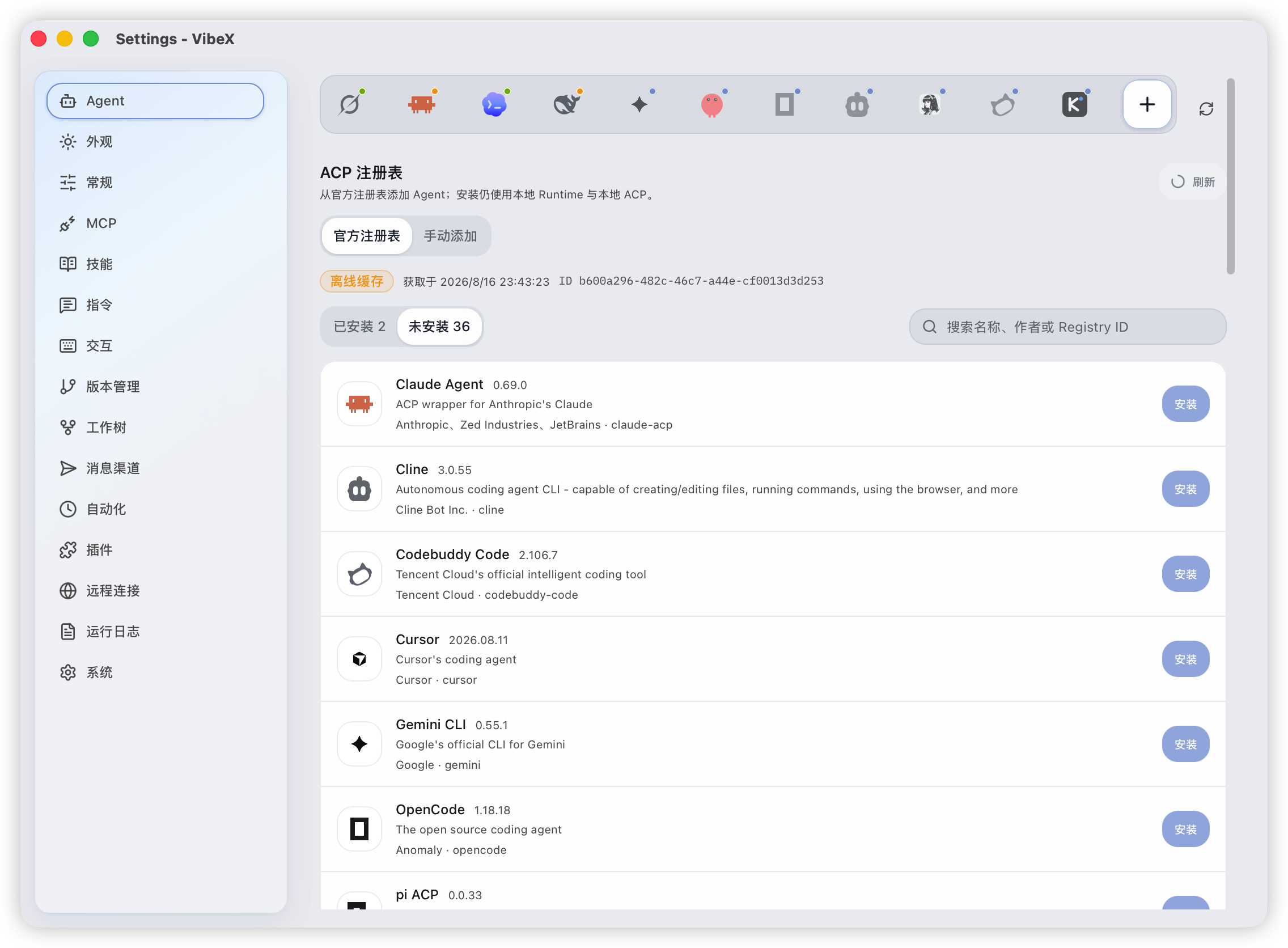Open the 技能 (Skills) section

[x=155, y=264]
